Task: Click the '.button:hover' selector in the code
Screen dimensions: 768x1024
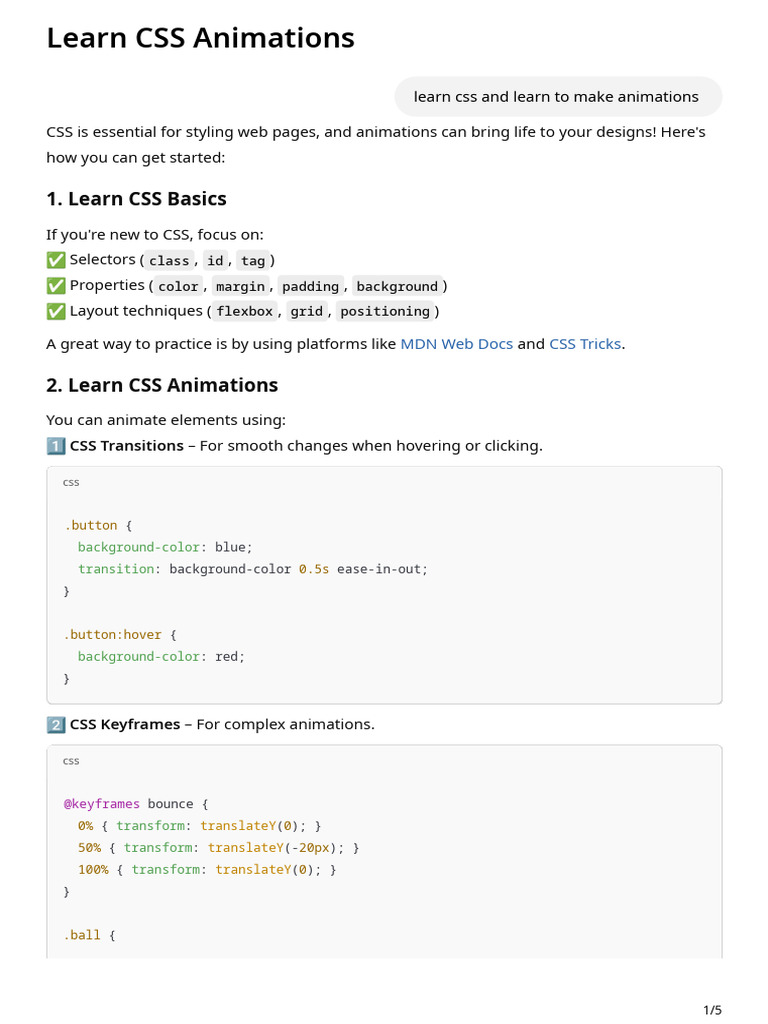Action: [x=112, y=635]
